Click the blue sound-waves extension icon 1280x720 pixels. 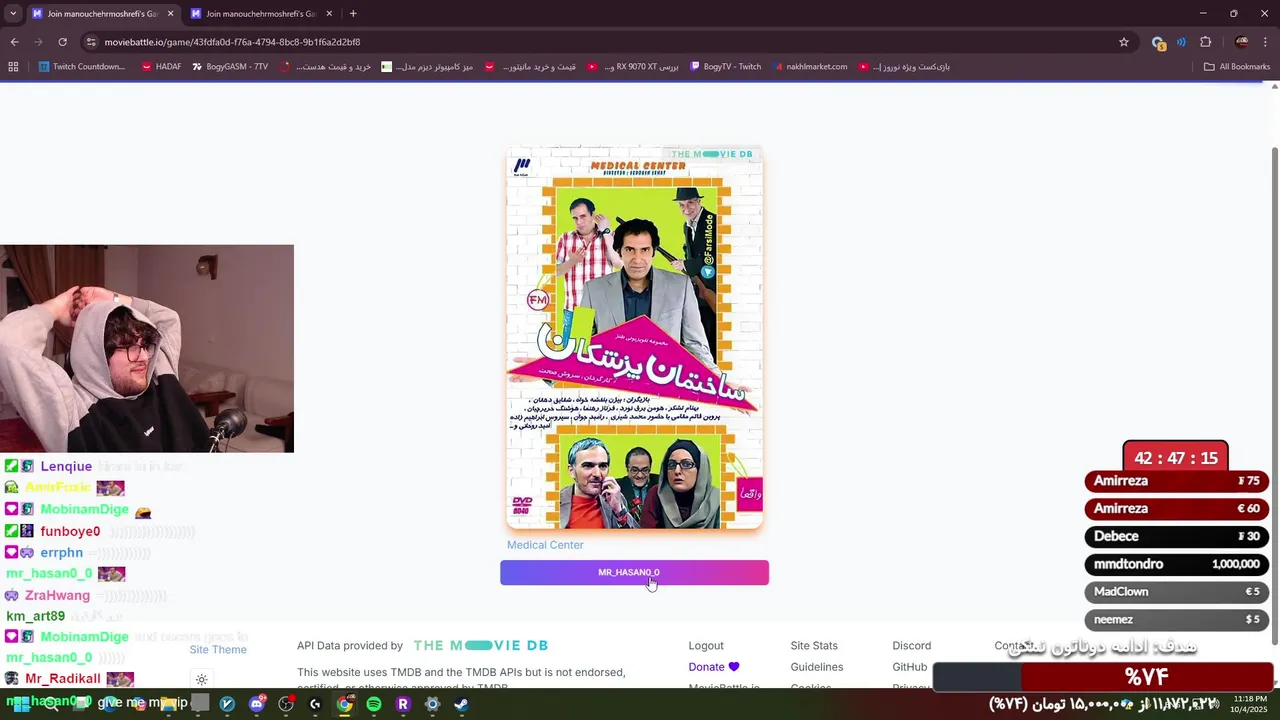[x=1181, y=42]
